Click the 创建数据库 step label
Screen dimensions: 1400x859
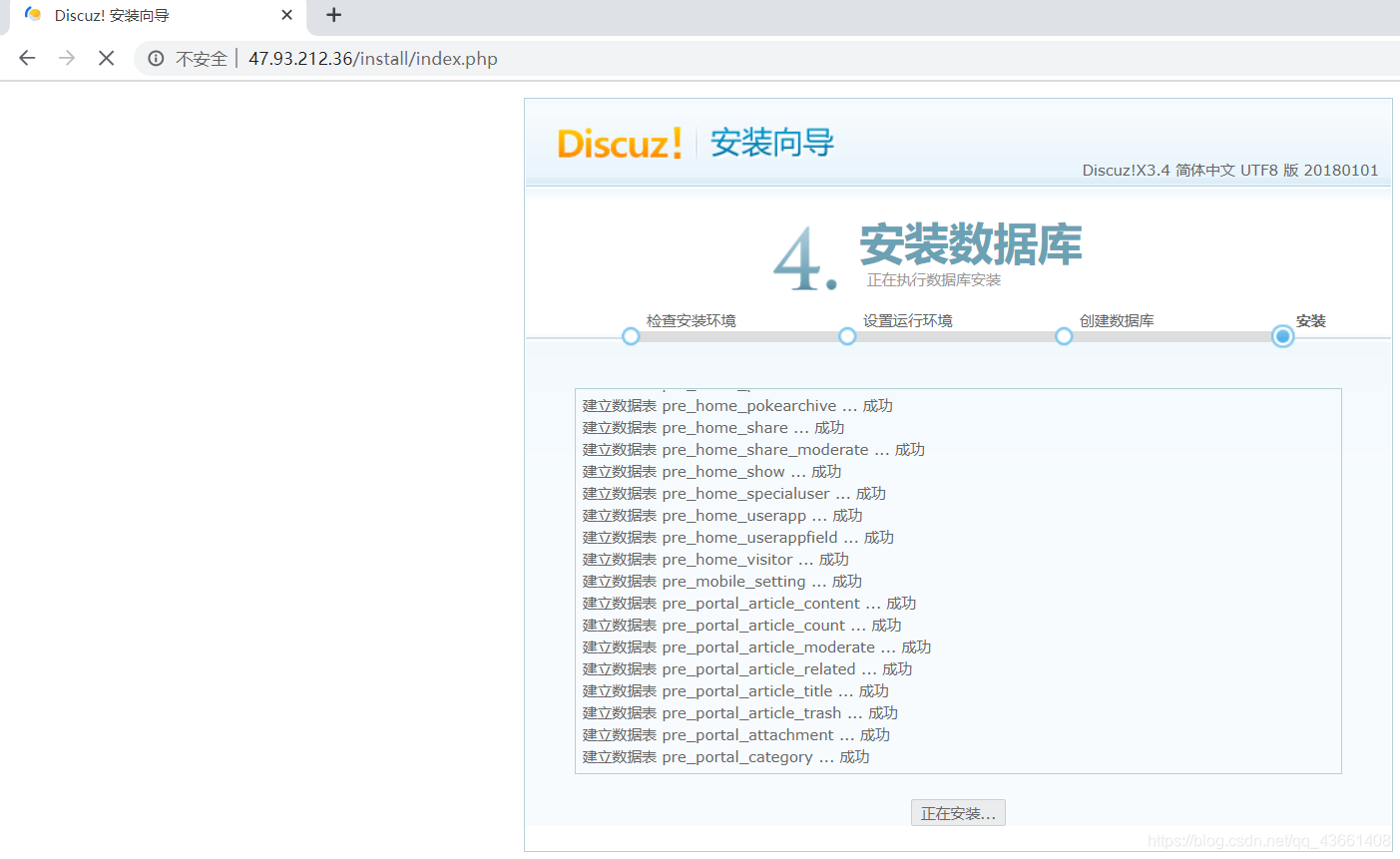click(x=1117, y=321)
